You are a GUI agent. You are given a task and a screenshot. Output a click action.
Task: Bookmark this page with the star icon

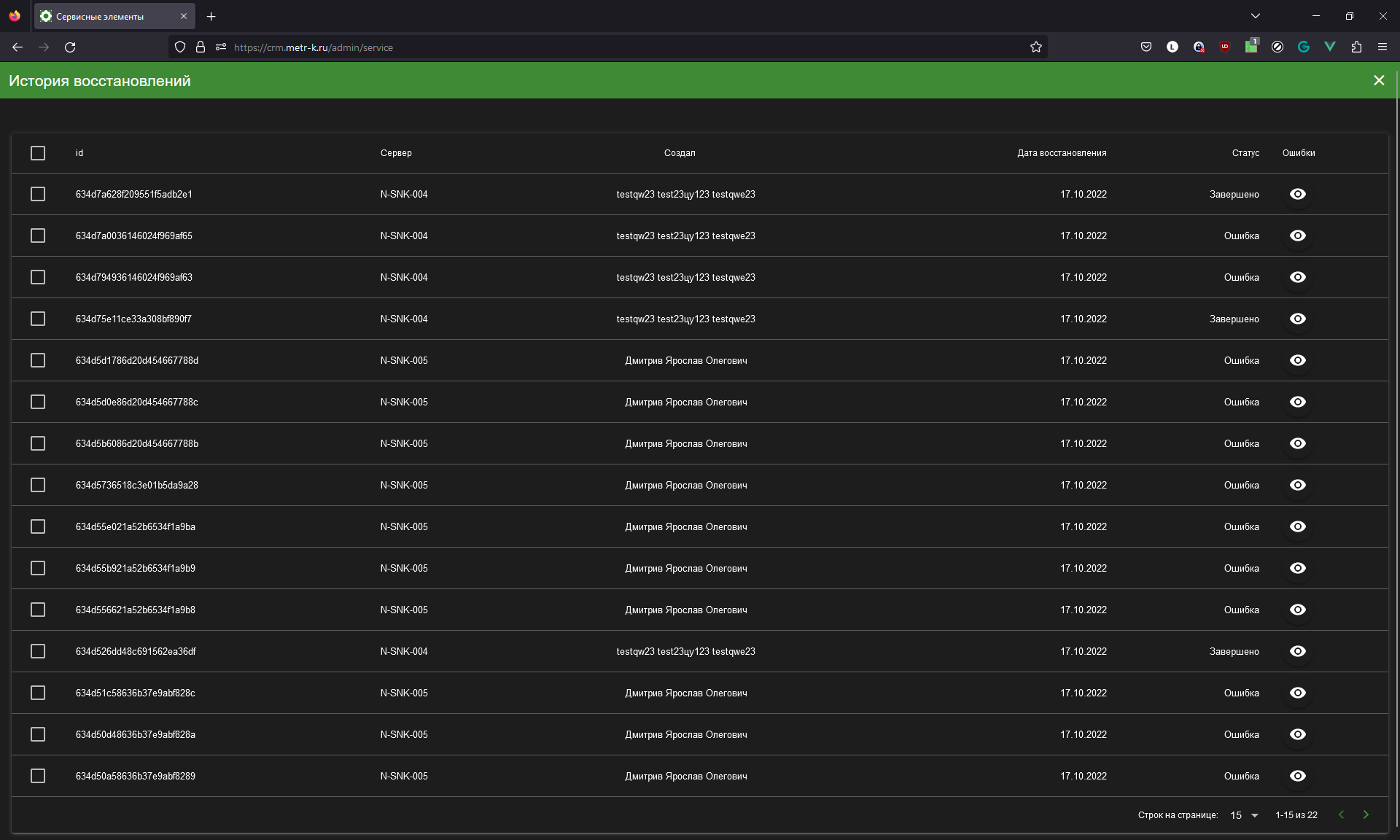(1036, 47)
